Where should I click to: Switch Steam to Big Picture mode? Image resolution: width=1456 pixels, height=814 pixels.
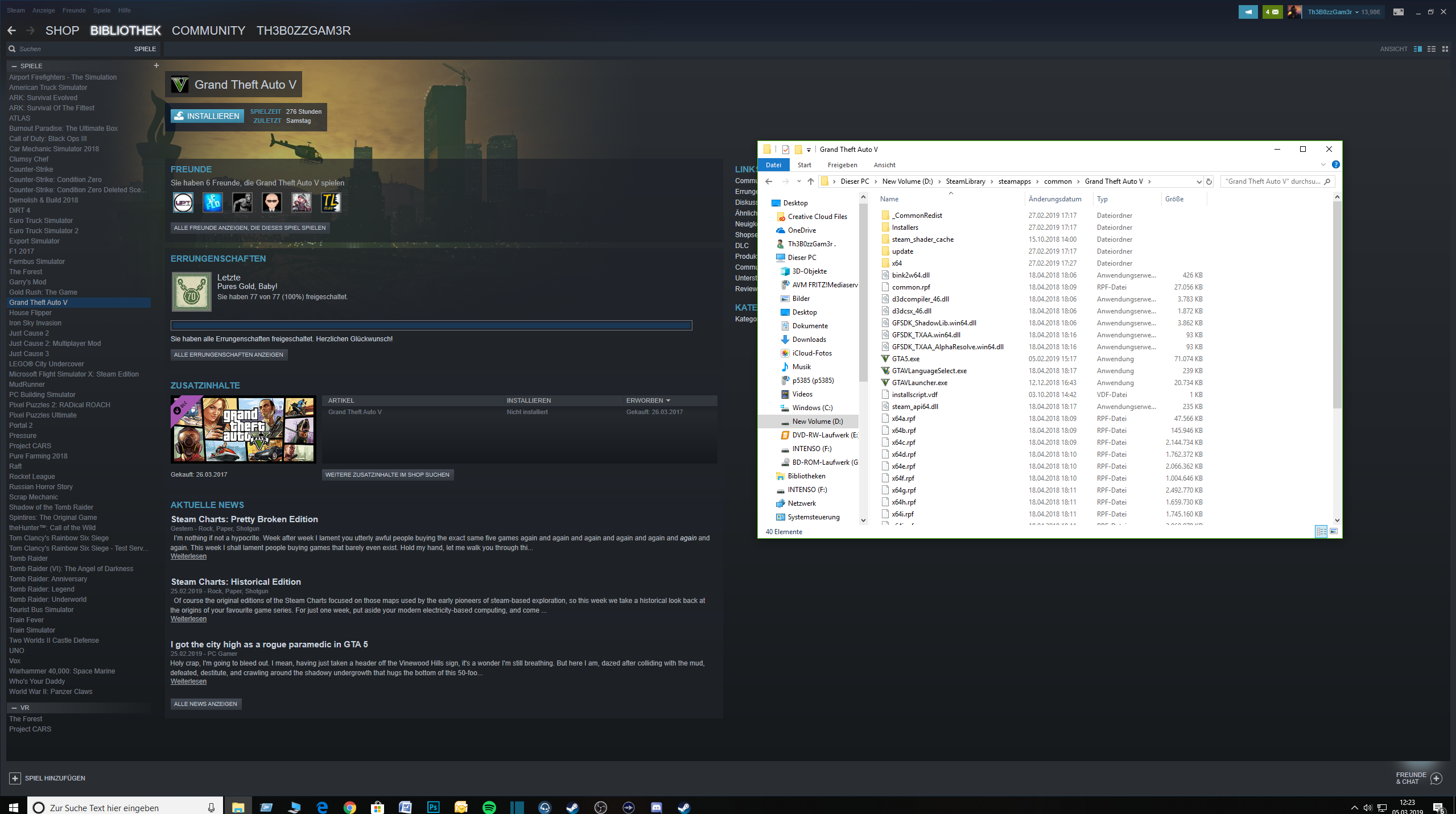[1398, 12]
